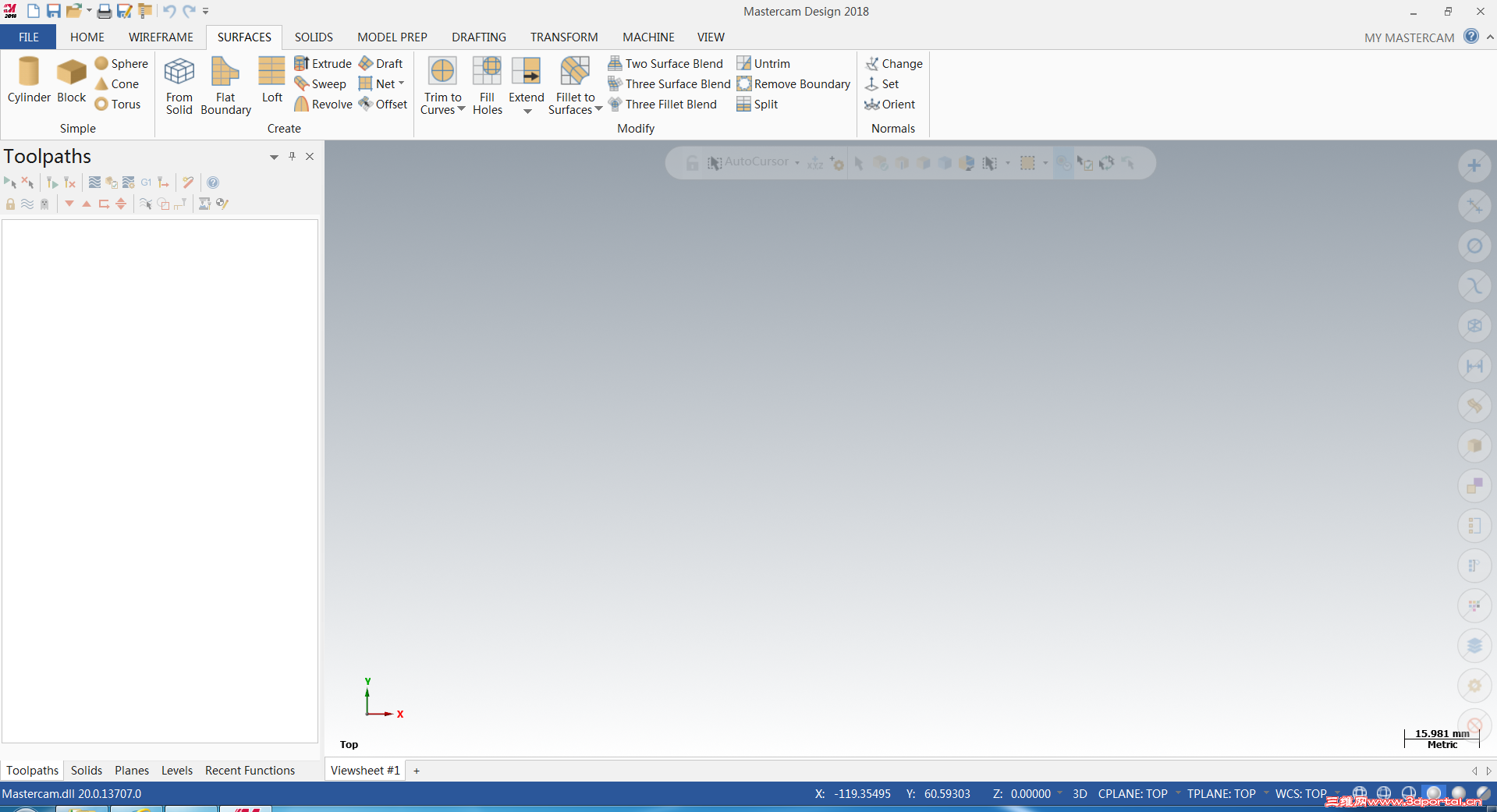Undo the last action

tap(169, 11)
